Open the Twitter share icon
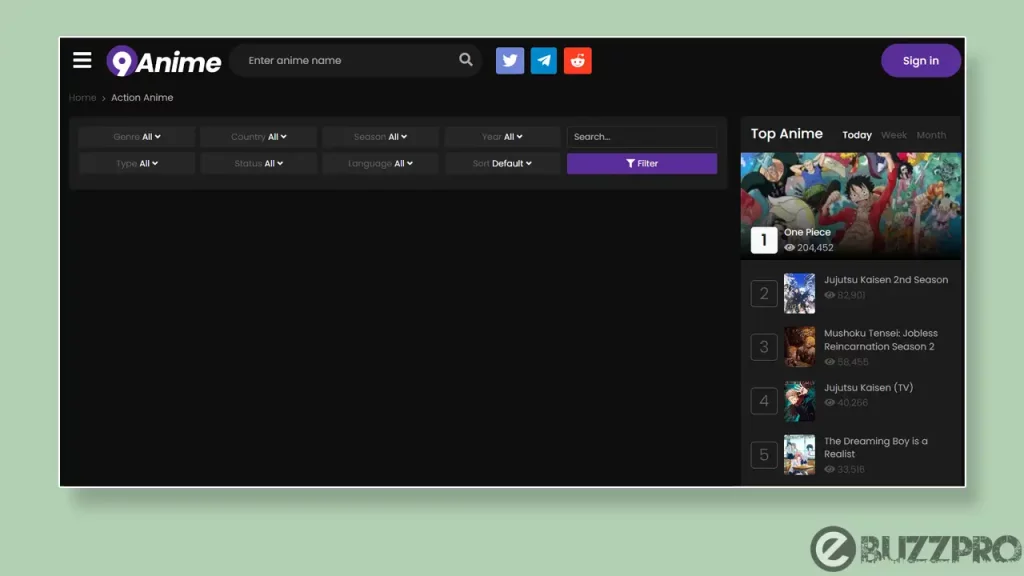Screen dimensions: 1024x576 [x=510, y=61]
